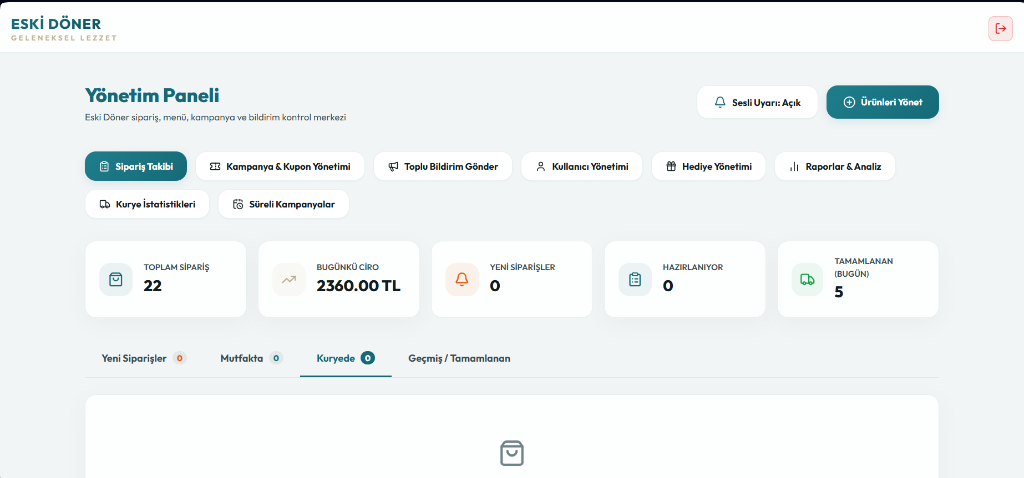Click the 2360.00 TL revenue value

359,286
